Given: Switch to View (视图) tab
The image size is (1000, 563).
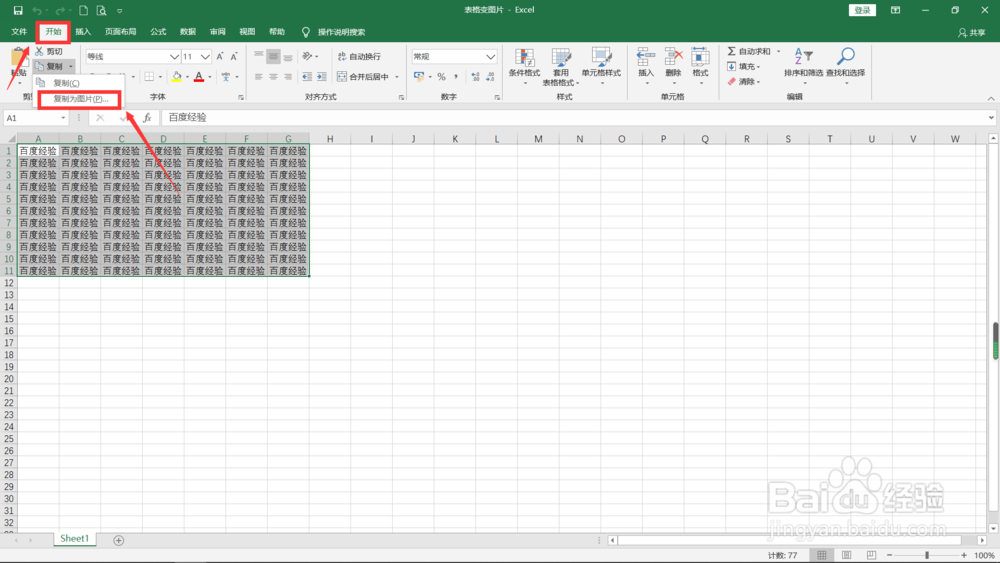Looking at the screenshot, I should pyautogui.click(x=247, y=32).
